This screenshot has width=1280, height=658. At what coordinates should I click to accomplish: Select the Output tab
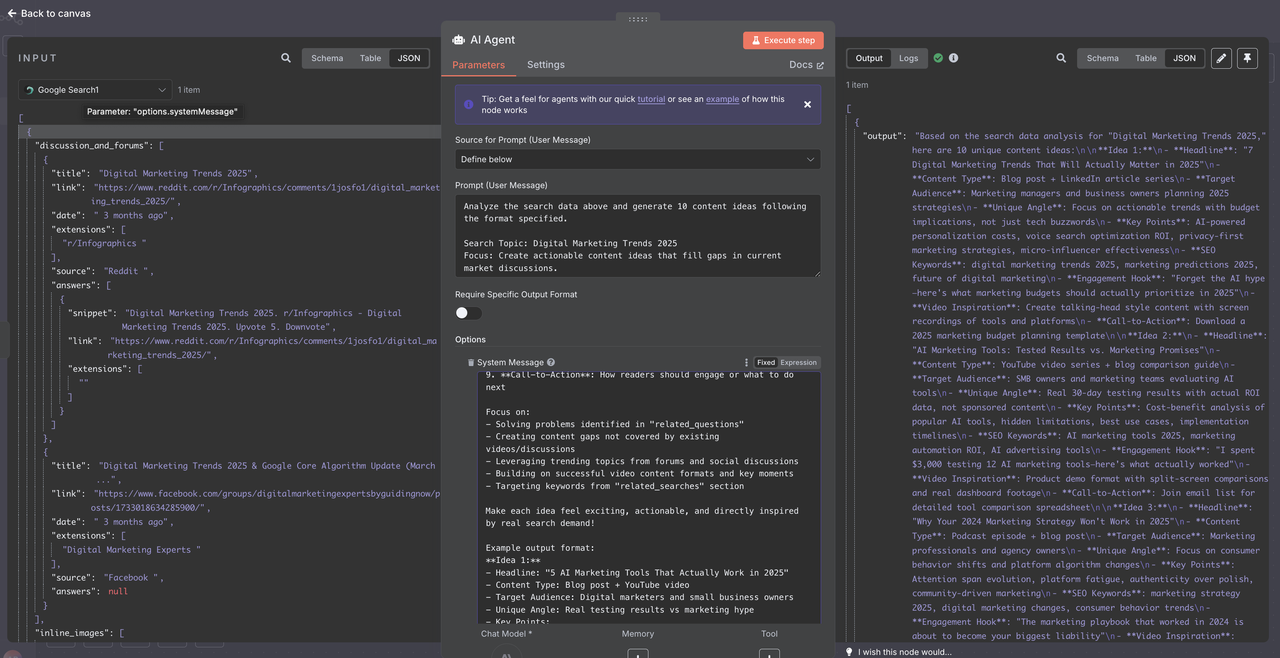coord(869,58)
